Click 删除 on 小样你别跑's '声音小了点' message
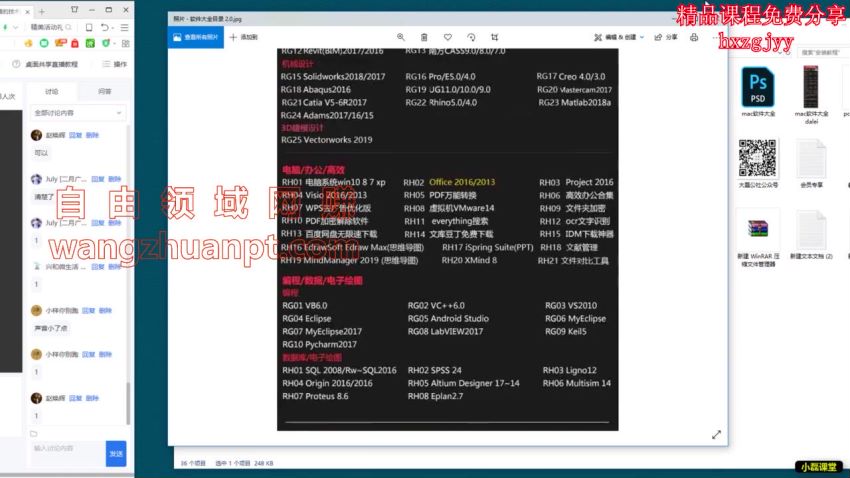The height and width of the screenshot is (478, 850). [105, 311]
